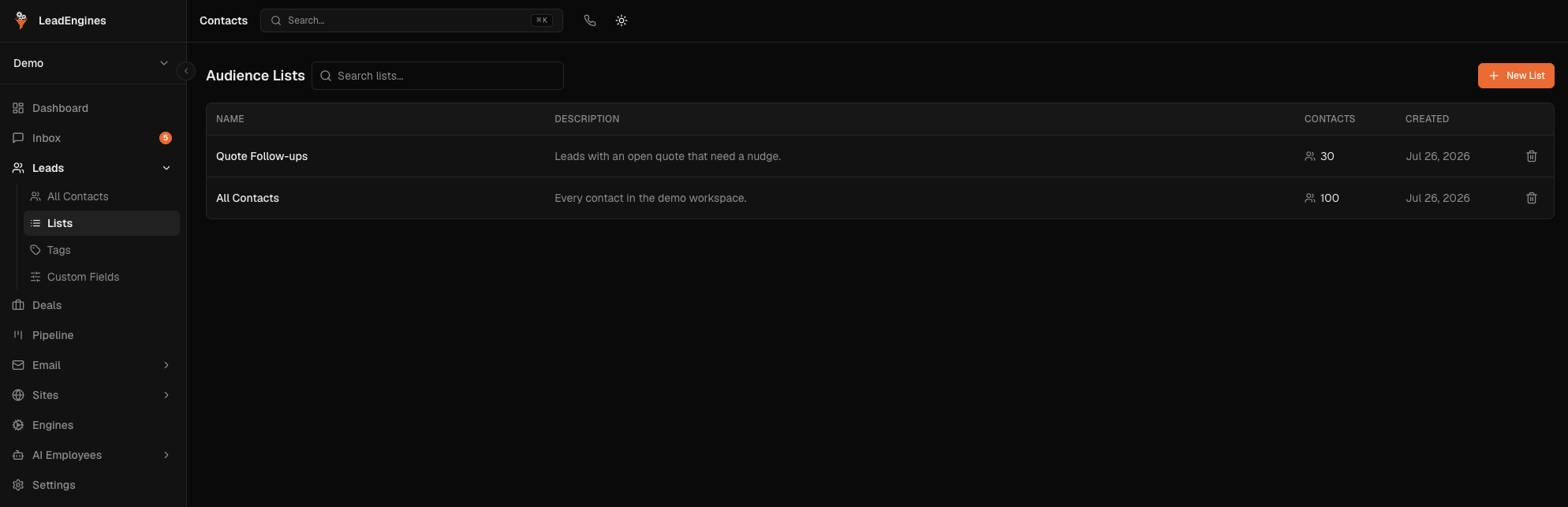Click the Dashboard grid icon
1568x507 pixels.
(18, 108)
